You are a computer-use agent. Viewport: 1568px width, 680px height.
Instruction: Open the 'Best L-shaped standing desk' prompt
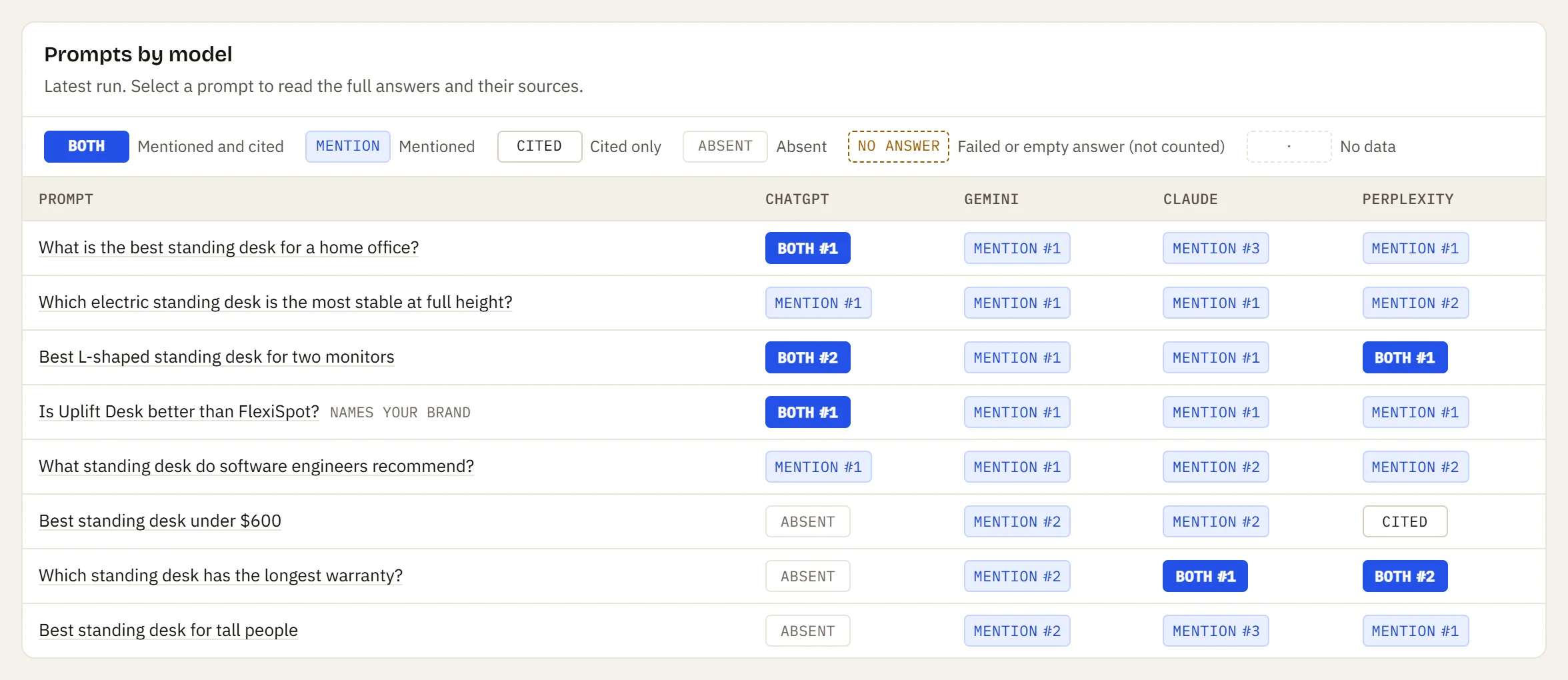(x=217, y=357)
